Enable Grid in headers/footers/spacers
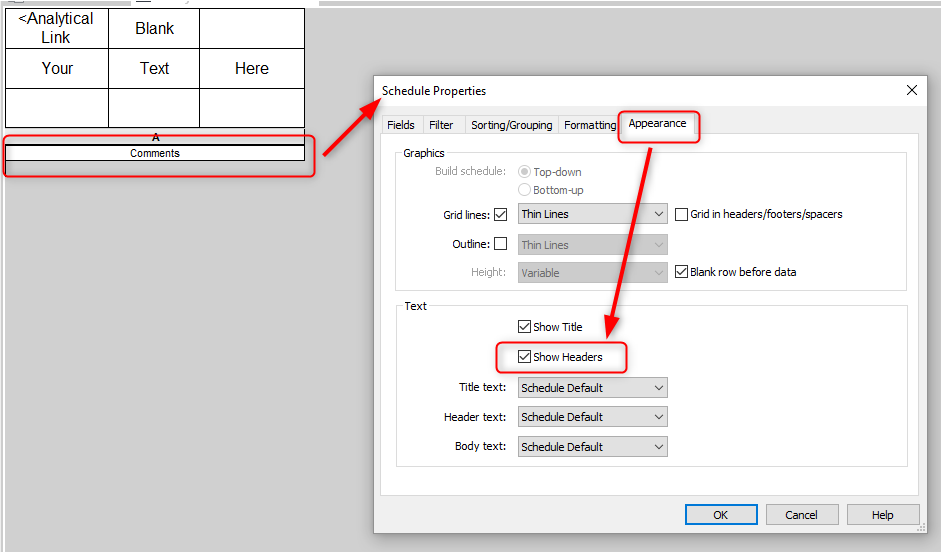The height and width of the screenshot is (552, 941). pyautogui.click(x=681, y=214)
